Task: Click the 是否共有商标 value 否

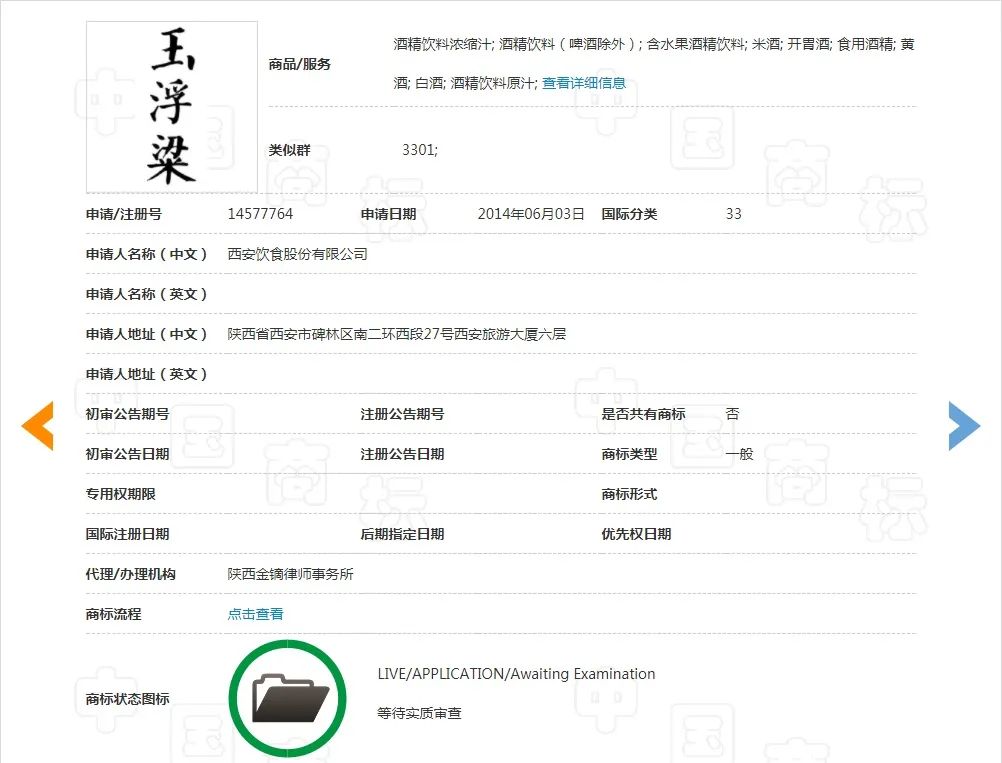Action: pos(732,414)
